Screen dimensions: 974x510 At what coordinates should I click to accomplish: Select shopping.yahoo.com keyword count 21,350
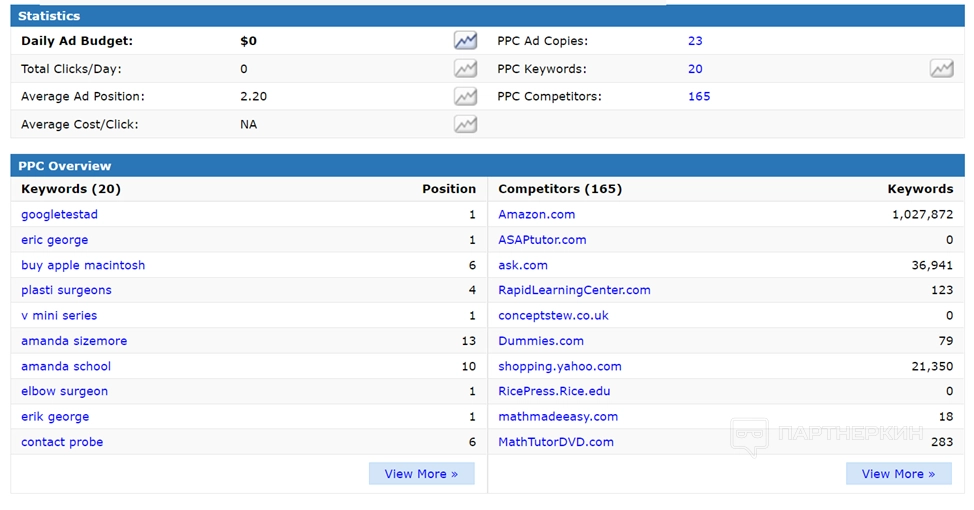pyautogui.click(x=932, y=367)
